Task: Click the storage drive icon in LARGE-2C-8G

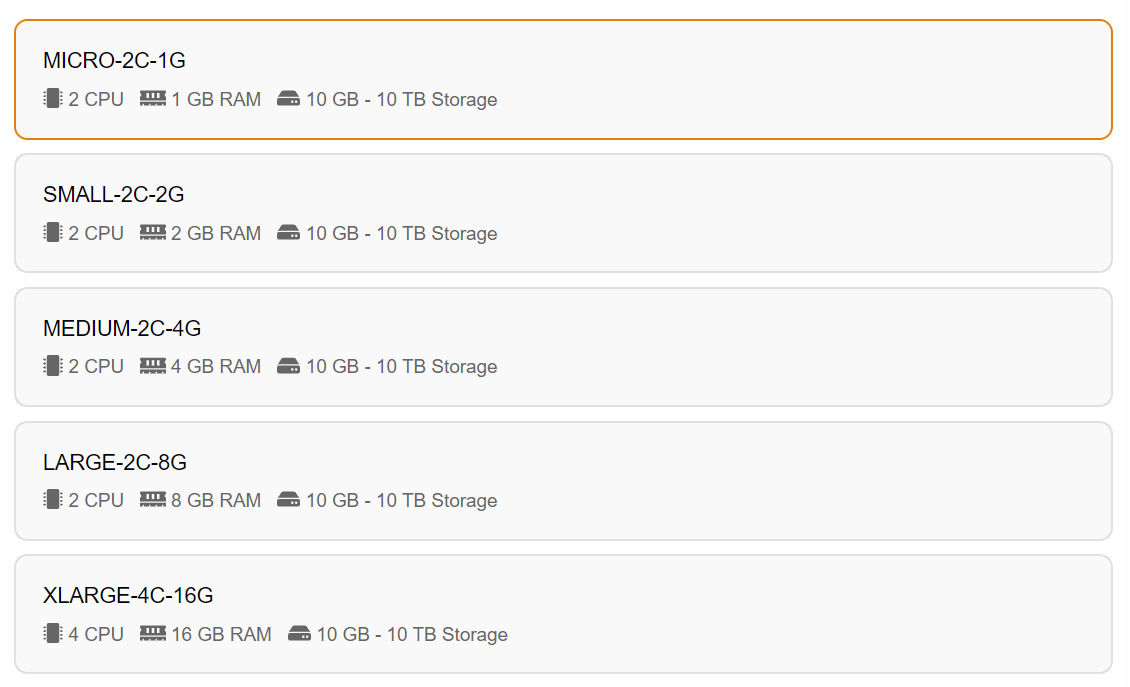Action: (289, 500)
